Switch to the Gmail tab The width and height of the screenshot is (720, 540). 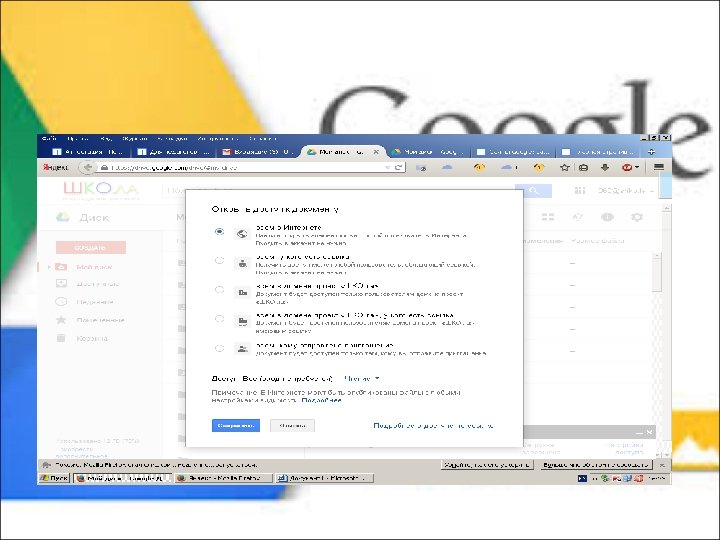point(256,152)
